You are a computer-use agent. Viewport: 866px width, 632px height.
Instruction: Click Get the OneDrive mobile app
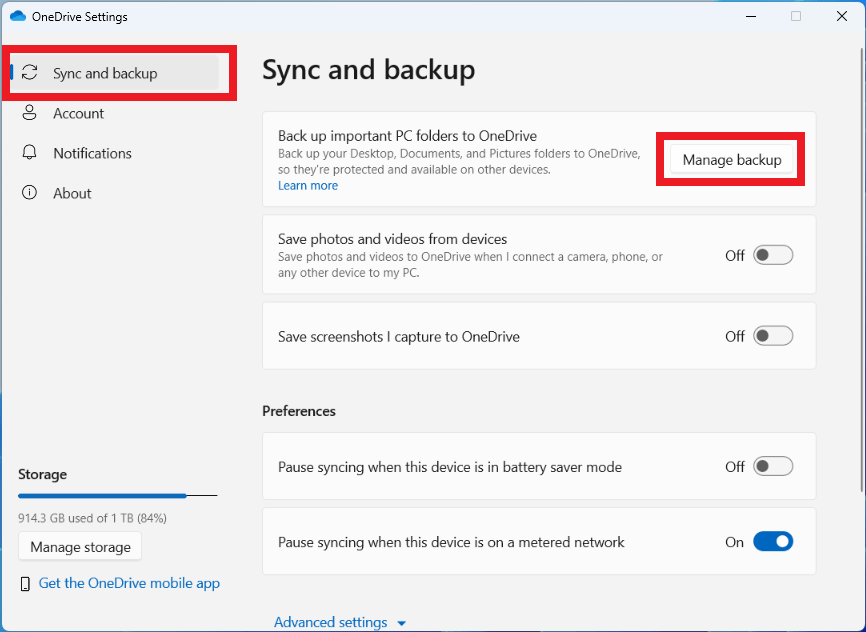(x=129, y=583)
